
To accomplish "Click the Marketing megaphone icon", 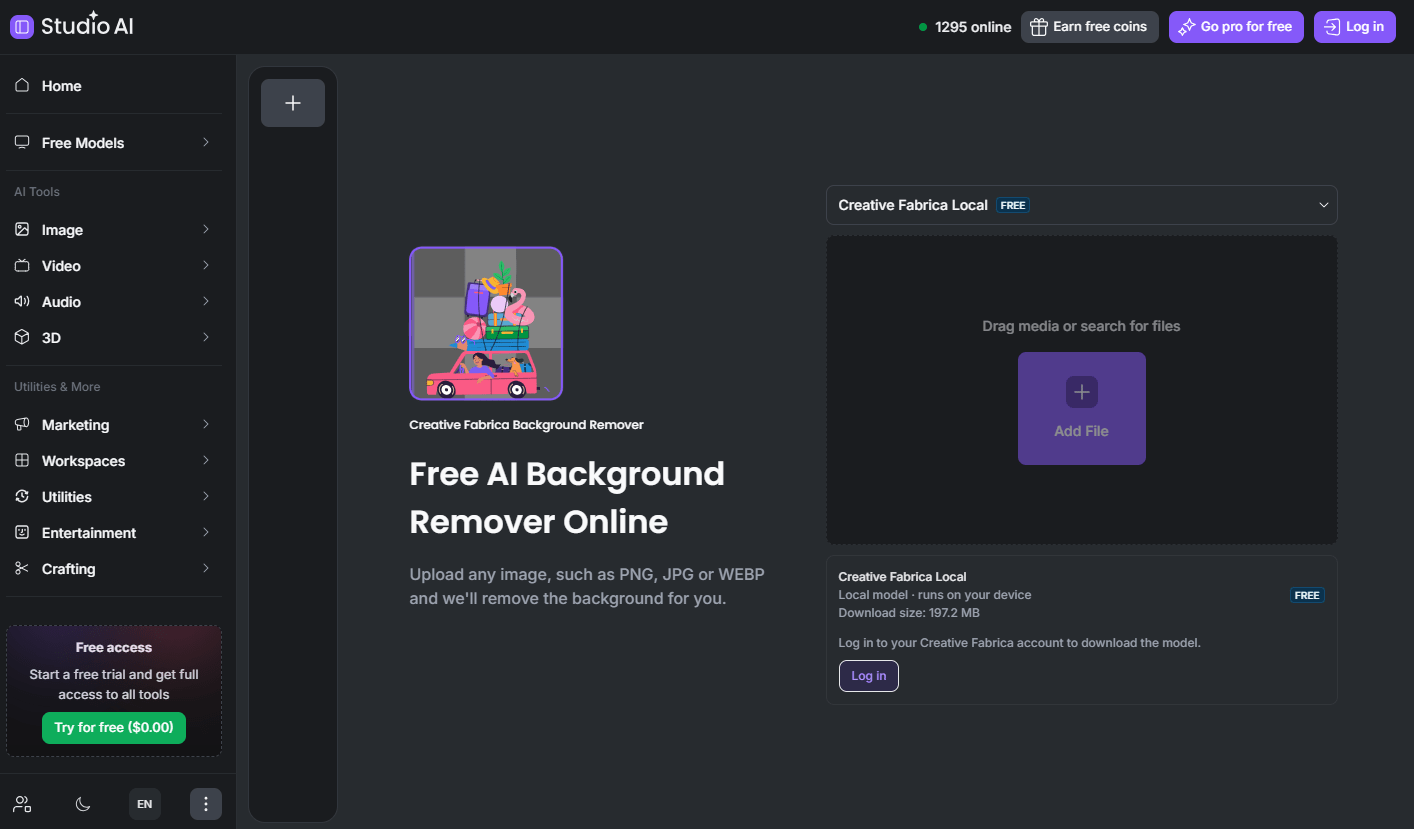I will point(22,425).
